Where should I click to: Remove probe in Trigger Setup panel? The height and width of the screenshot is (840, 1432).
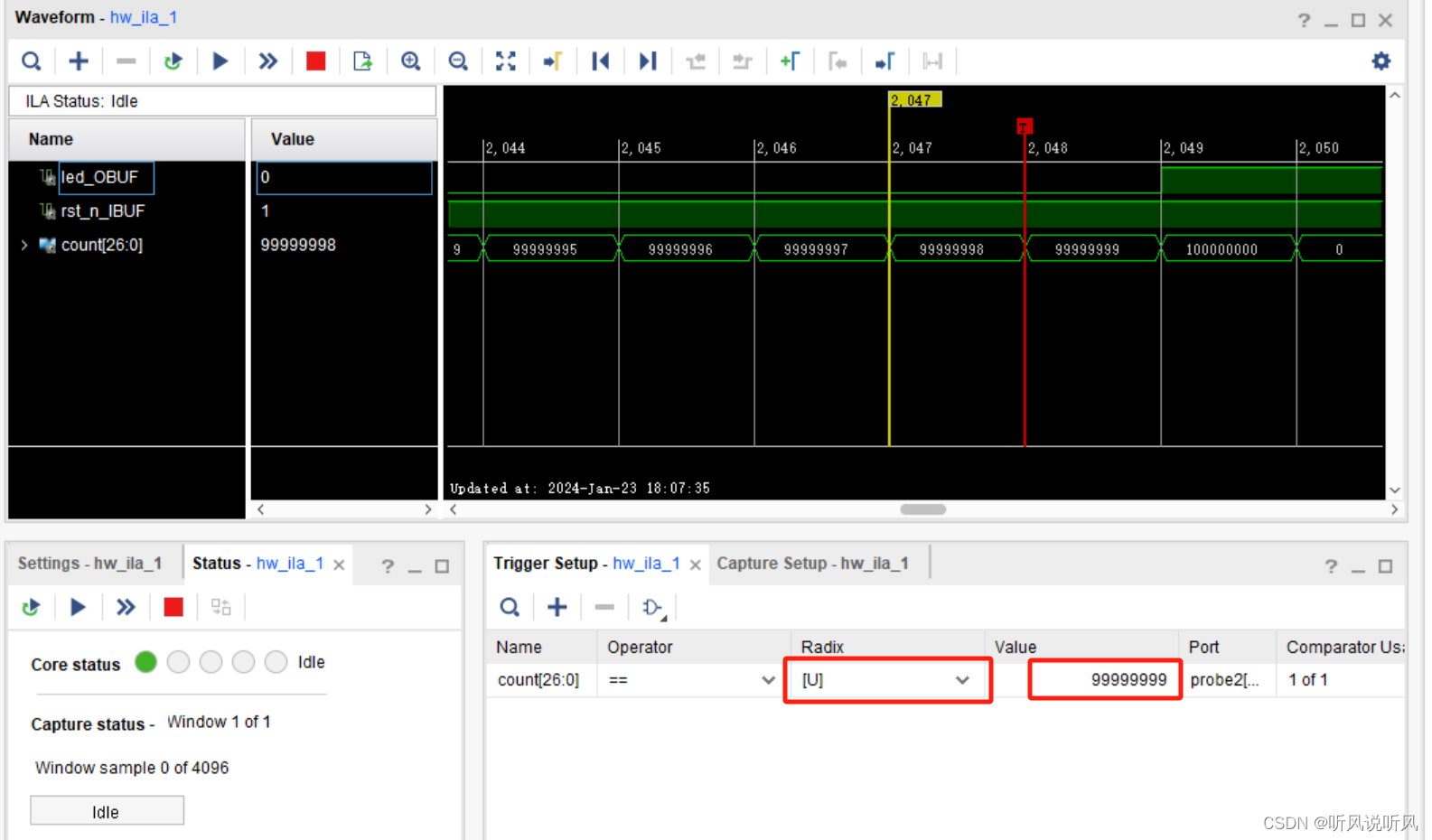pyautogui.click(x=604, y=607)
